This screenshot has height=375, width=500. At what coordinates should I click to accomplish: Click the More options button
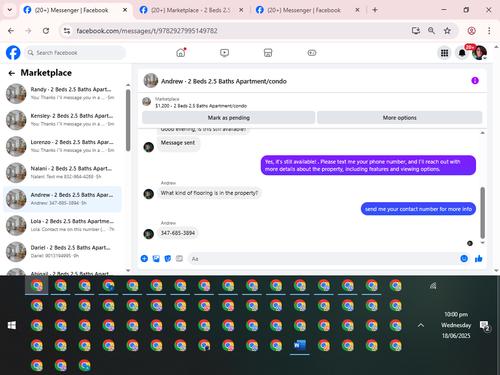point(400,118)
